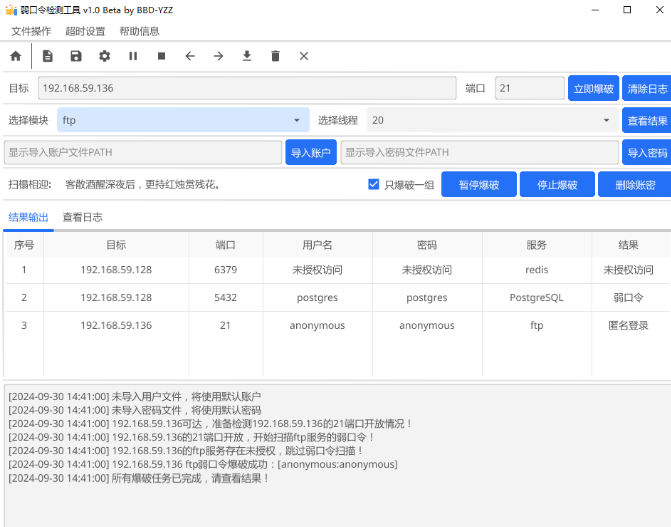
Task: Open new file document icon
Action: (48, 56)
